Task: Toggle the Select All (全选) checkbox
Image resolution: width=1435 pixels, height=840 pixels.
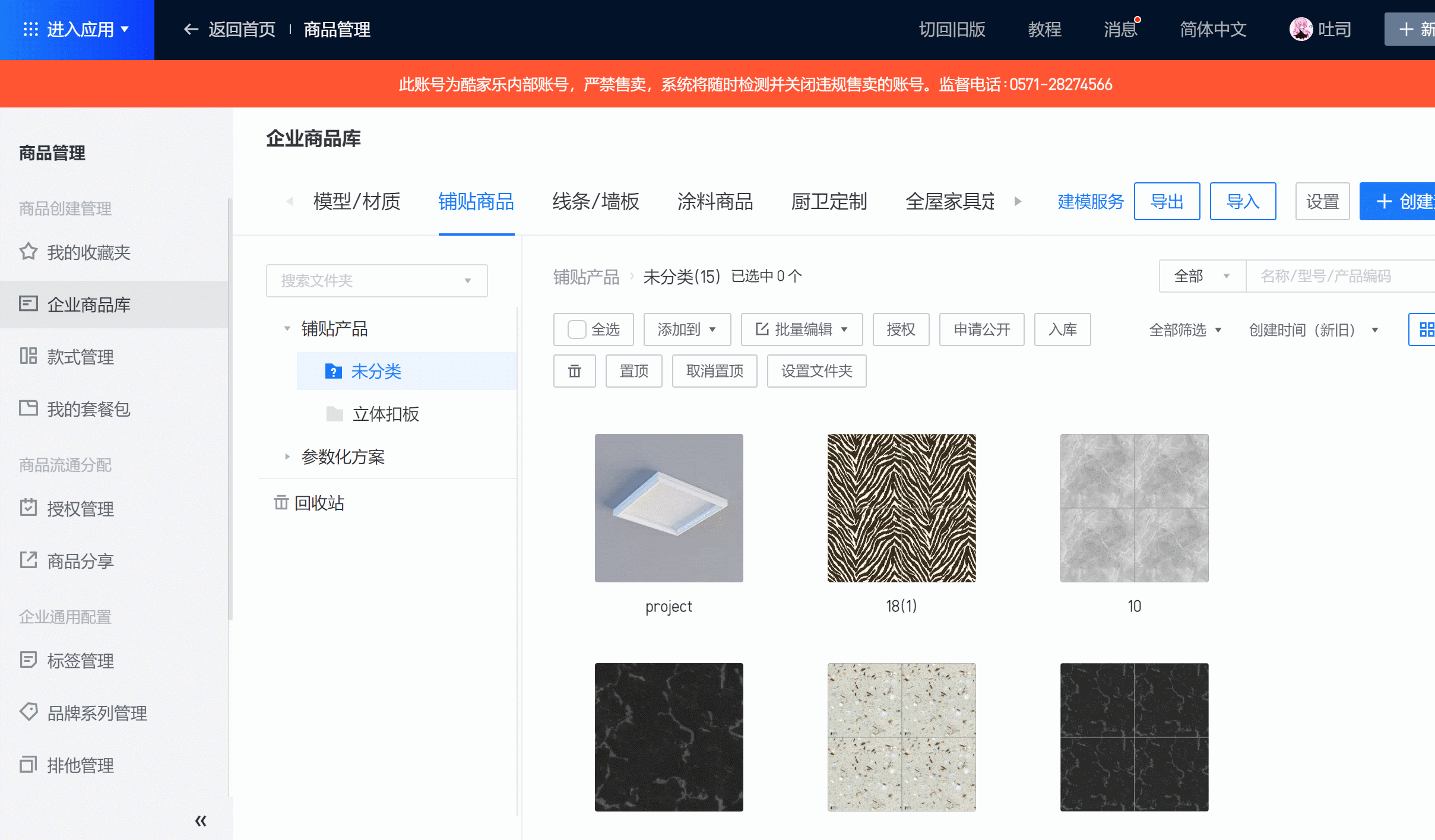Action: [576, 329]
